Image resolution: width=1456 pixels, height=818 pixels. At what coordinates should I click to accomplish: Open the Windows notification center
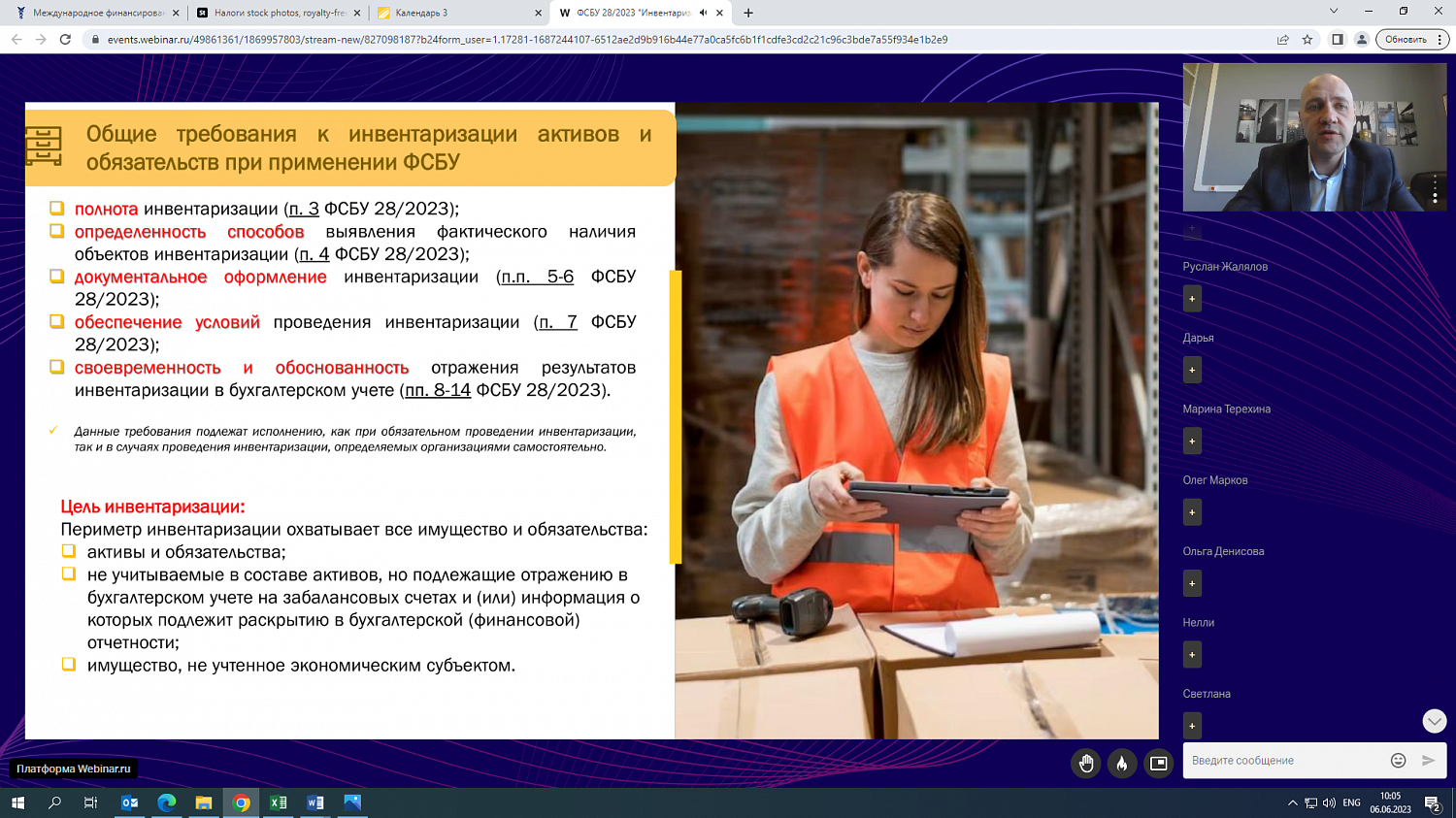(x=1433, y=802)
